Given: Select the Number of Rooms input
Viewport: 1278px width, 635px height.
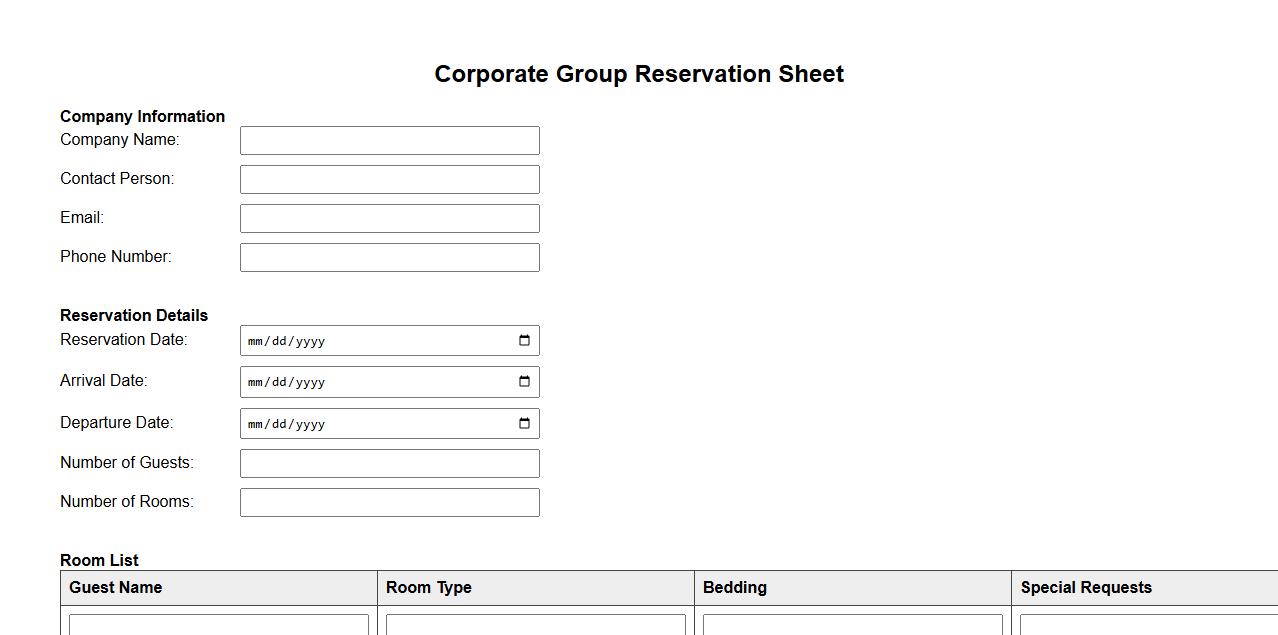Looking at the screenshot, I should pyautogui.click(x=389, y=503).
